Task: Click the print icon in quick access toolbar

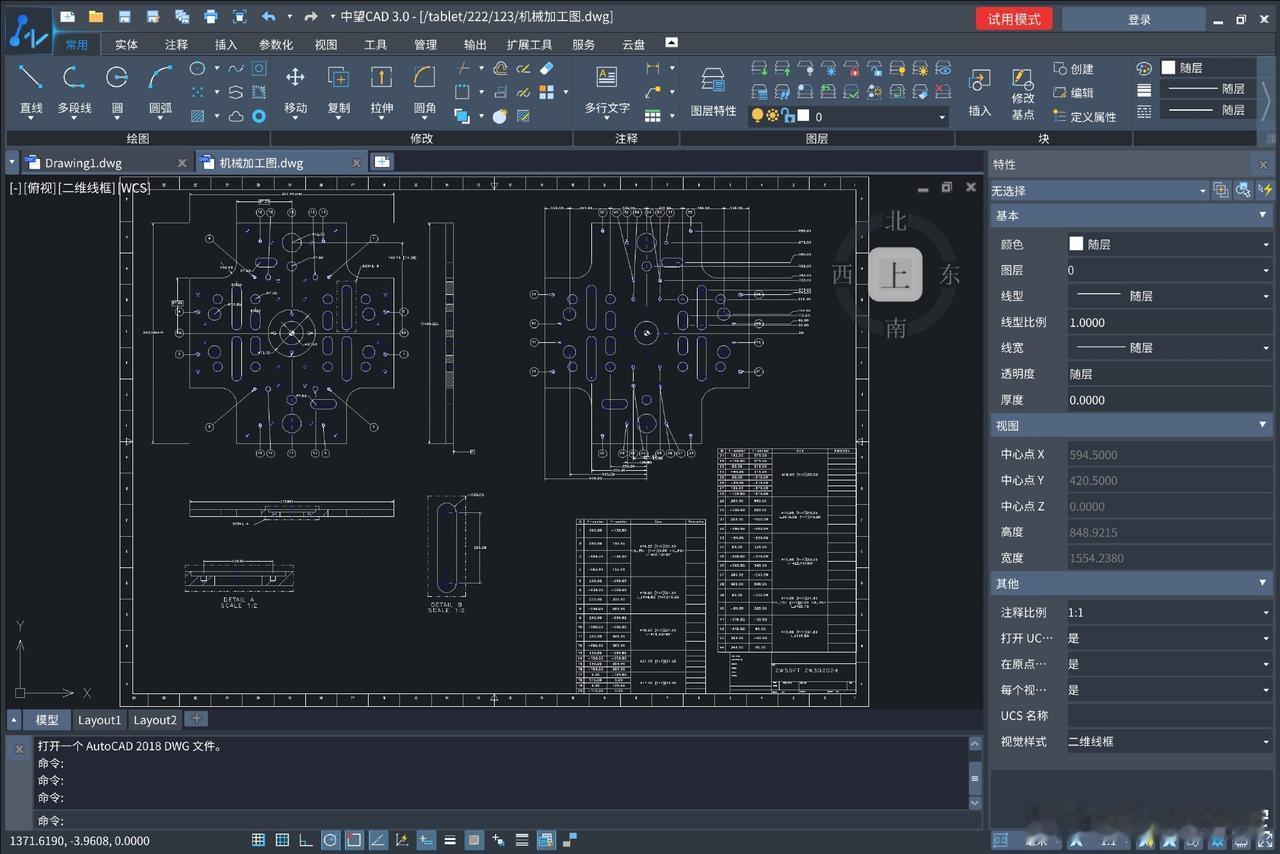Action: click(210, 17)
